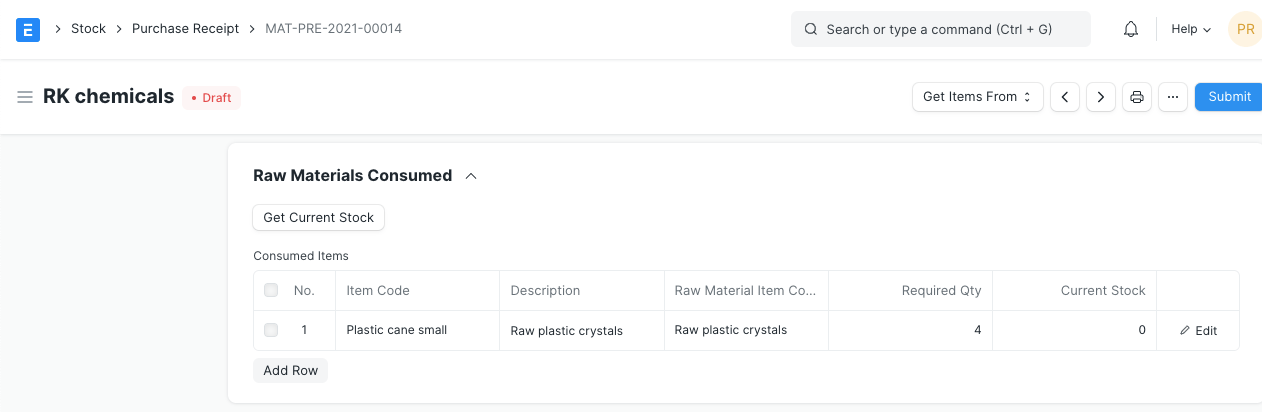This screenshot has height=412, width=1262.
Task: Click the print icon
Action: pyautogui.click(x=1137, y=97)
